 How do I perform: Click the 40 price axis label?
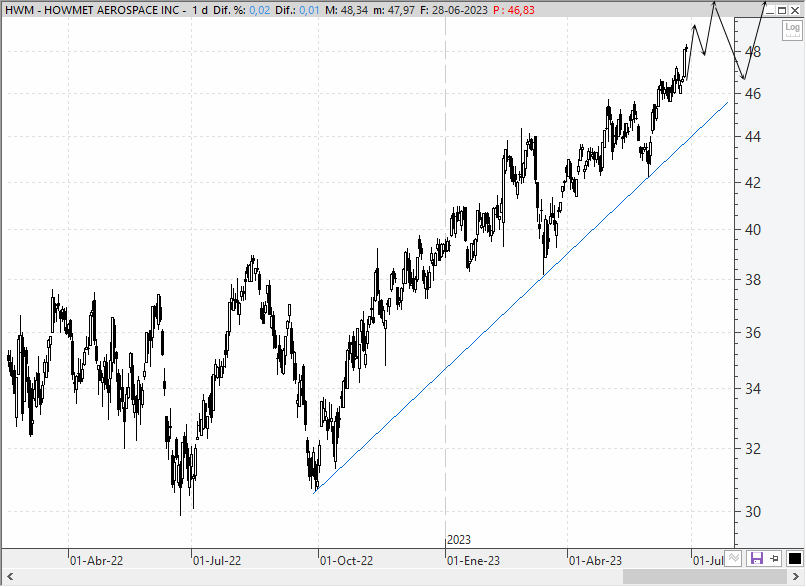(x=753, y=229)
